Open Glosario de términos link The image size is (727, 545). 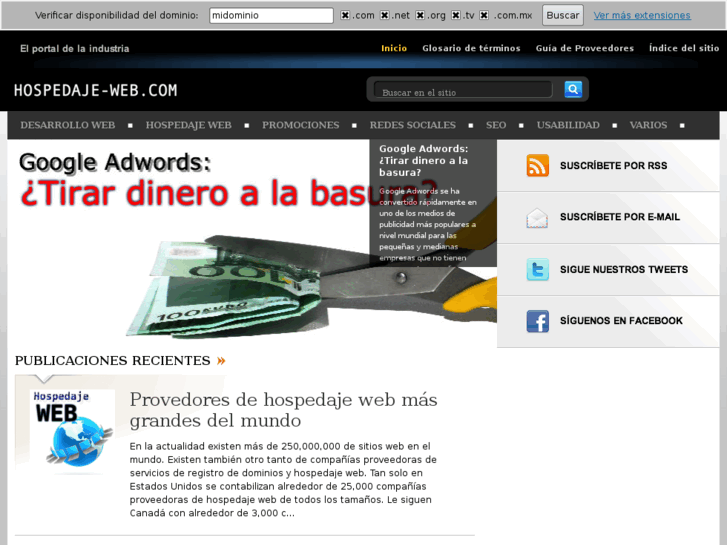[x=471, y=48]
